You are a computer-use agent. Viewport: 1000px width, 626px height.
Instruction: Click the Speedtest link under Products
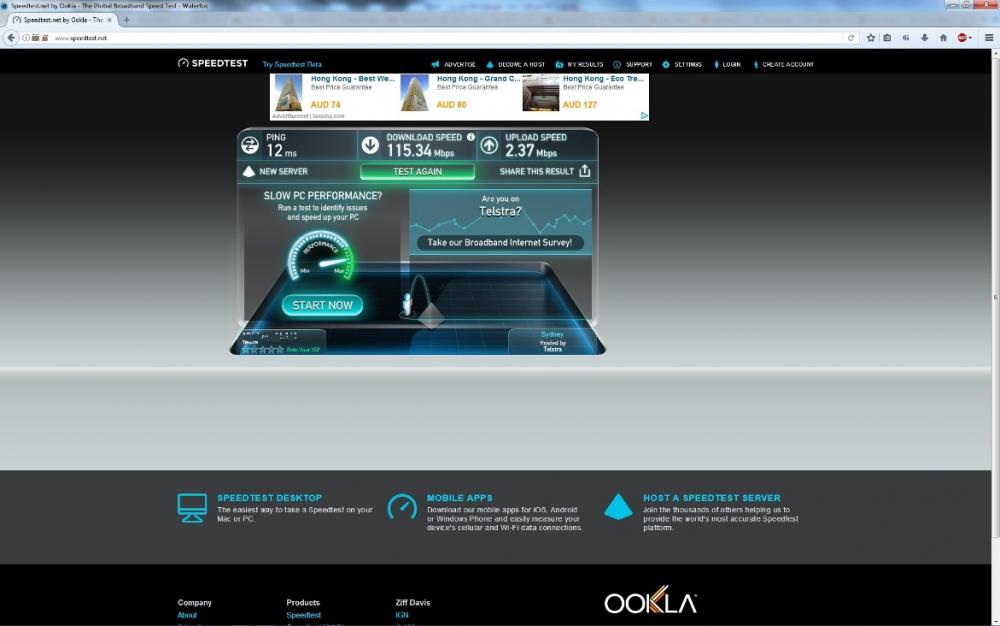(x=304, y=615)
